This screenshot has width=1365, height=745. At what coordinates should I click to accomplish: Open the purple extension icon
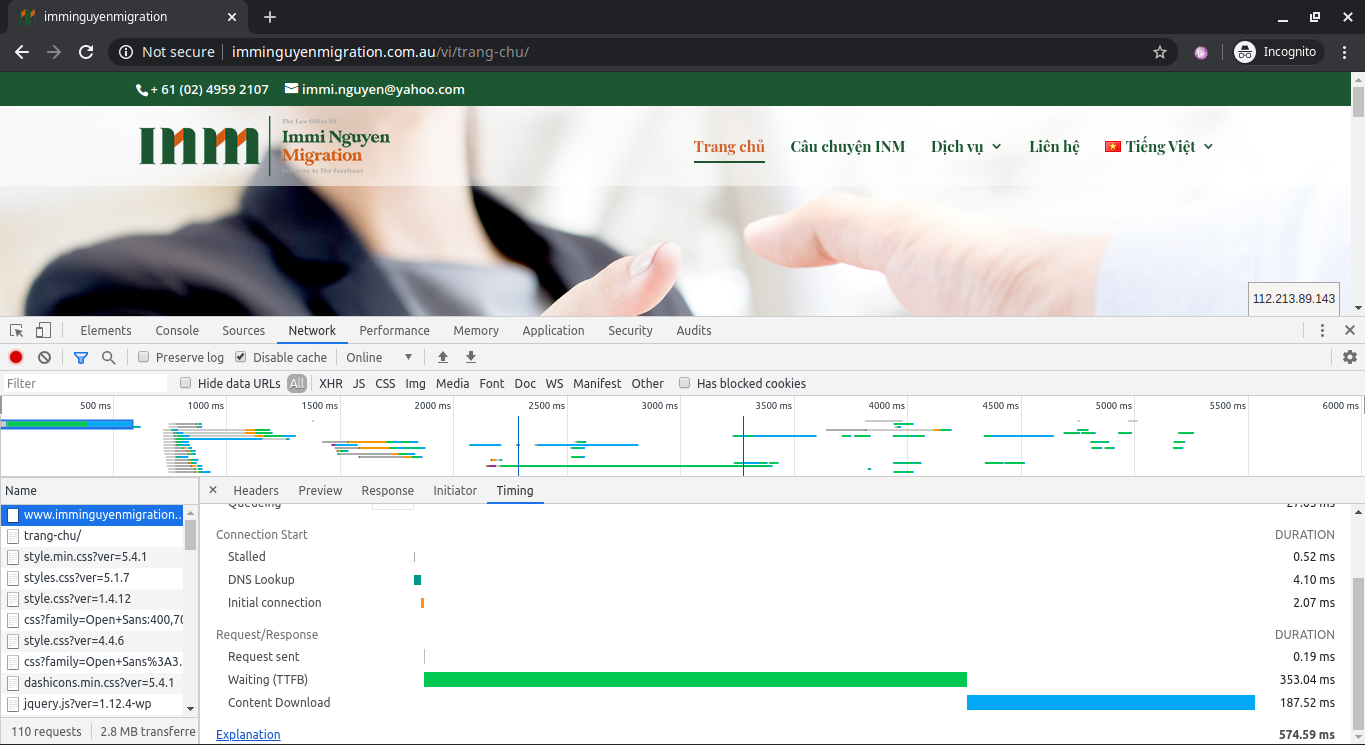(x=1201, y=52)
